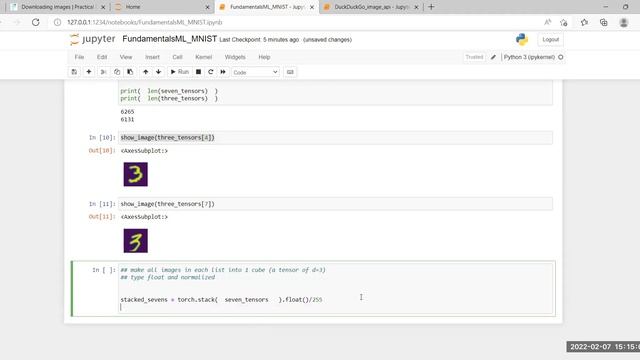The height and width of the screenshot is (360, 640).
Task: Copy selected cells icon in the toolbar
Action: coord(117,72)
